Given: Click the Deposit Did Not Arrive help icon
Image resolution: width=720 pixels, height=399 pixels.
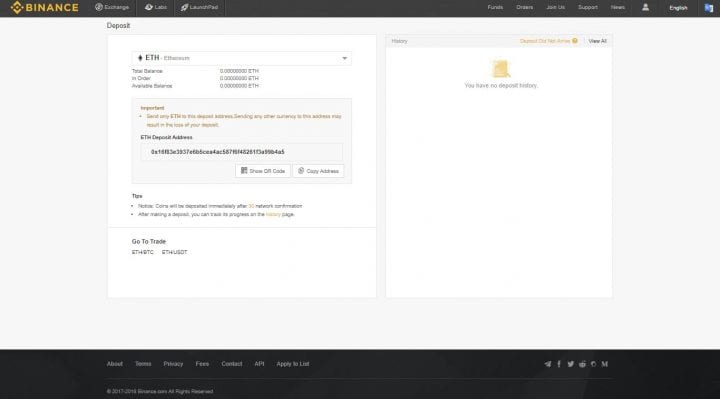Looking at the screenshot, I should click(x=574, y=41).
